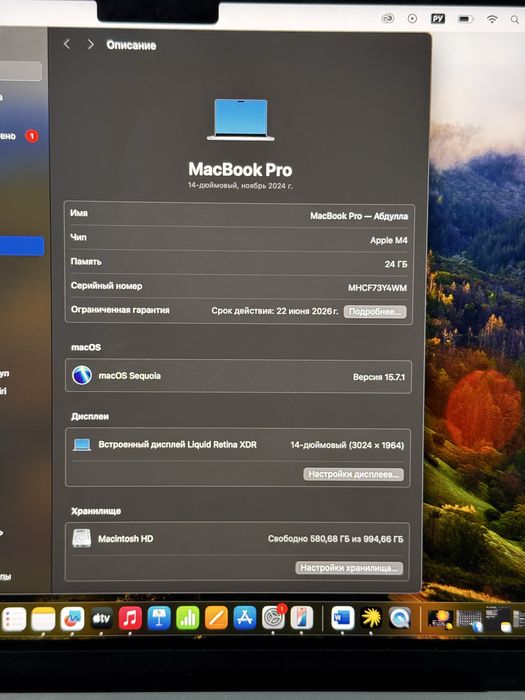Select serial number MHCF73Y4WM
This screenshot has width=525, height=700.
(377, 288)
